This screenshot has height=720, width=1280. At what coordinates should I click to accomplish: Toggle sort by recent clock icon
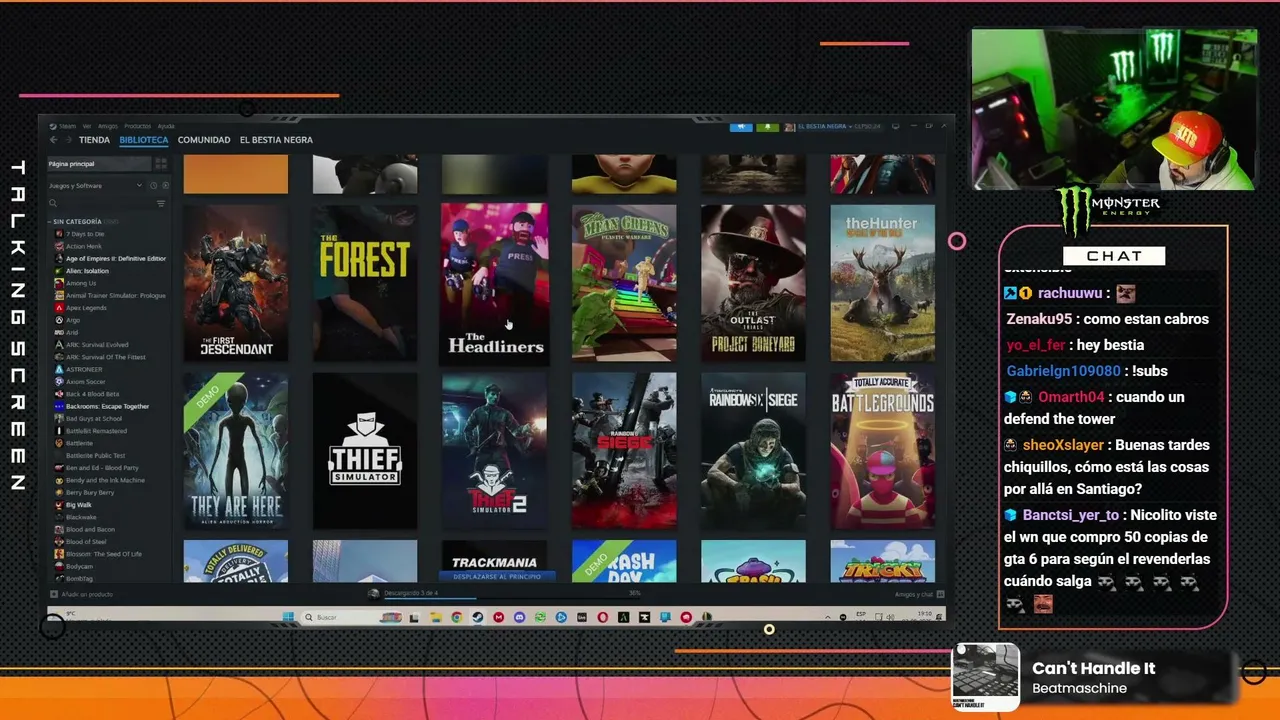coord(153,186)
